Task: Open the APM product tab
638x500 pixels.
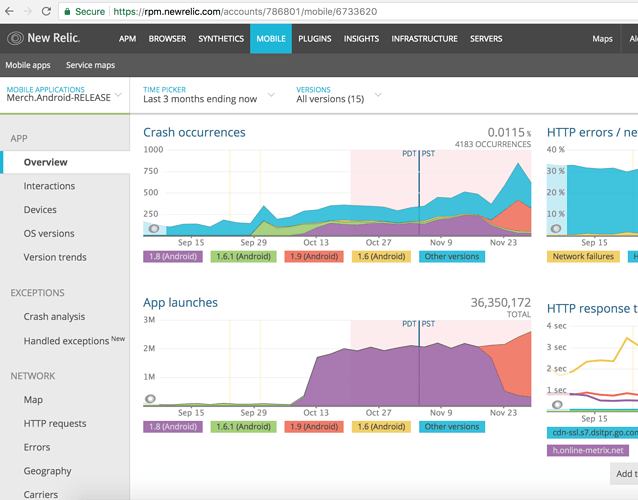Action: tap(127, 39)
